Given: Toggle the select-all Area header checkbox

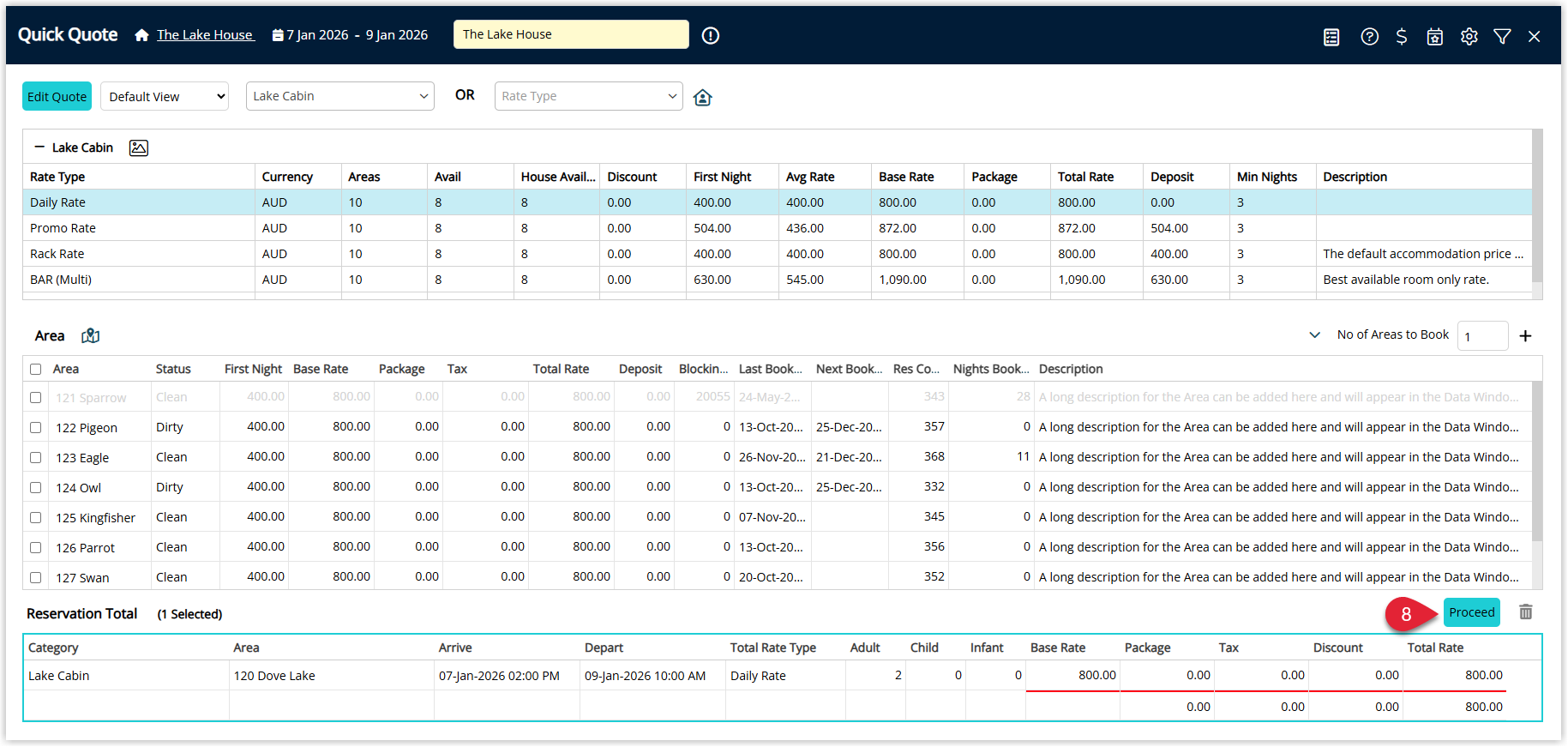Looking at the screenshot, I should tap(36, 370).
